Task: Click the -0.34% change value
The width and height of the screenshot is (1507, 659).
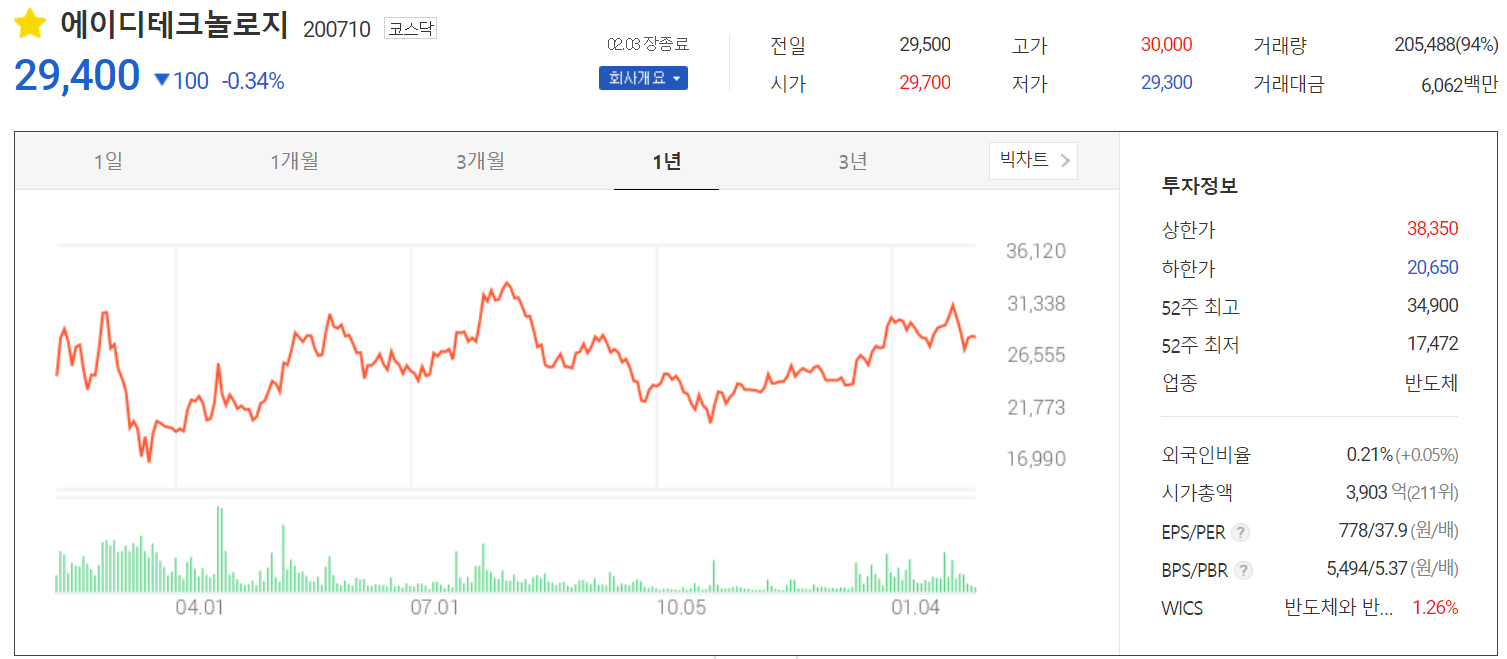Action: [x=253, y=81]
